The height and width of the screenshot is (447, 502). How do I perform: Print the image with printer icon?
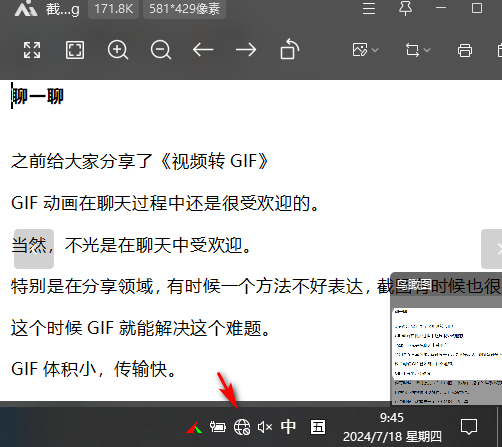pyautogui.click(x=465, y=50)
